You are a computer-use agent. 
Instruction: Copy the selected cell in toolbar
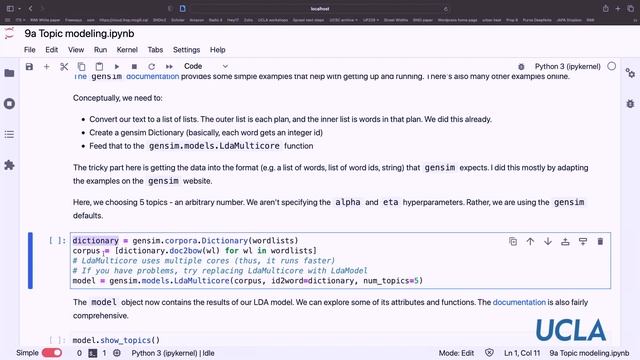click(82, 67)
